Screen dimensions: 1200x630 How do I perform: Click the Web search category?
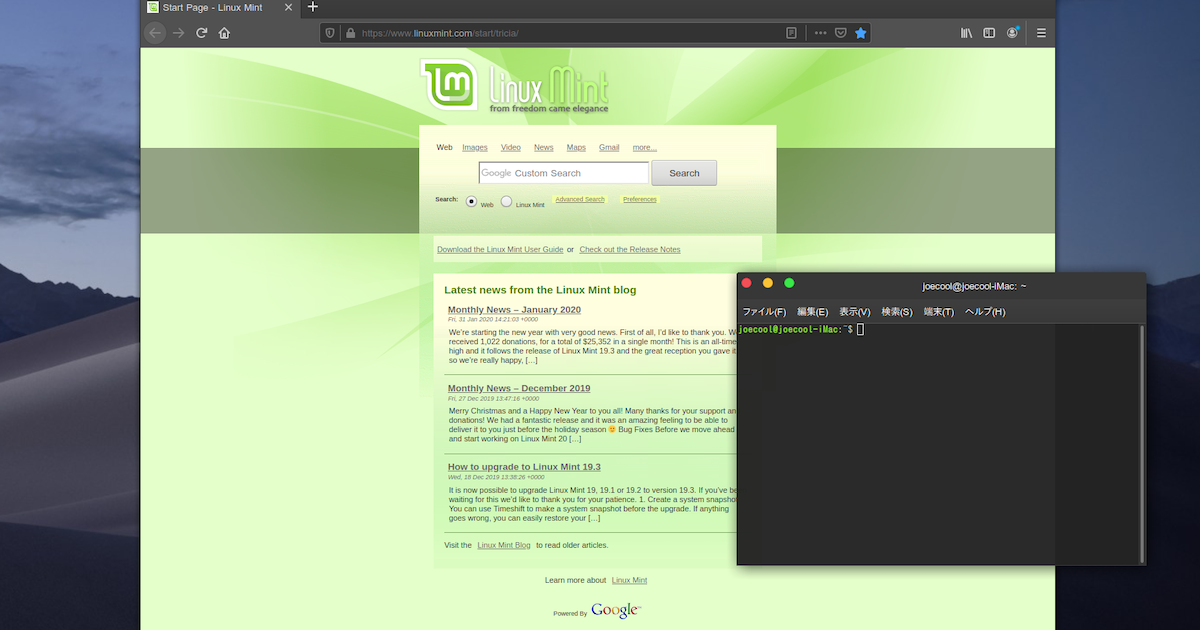[444, 147]
